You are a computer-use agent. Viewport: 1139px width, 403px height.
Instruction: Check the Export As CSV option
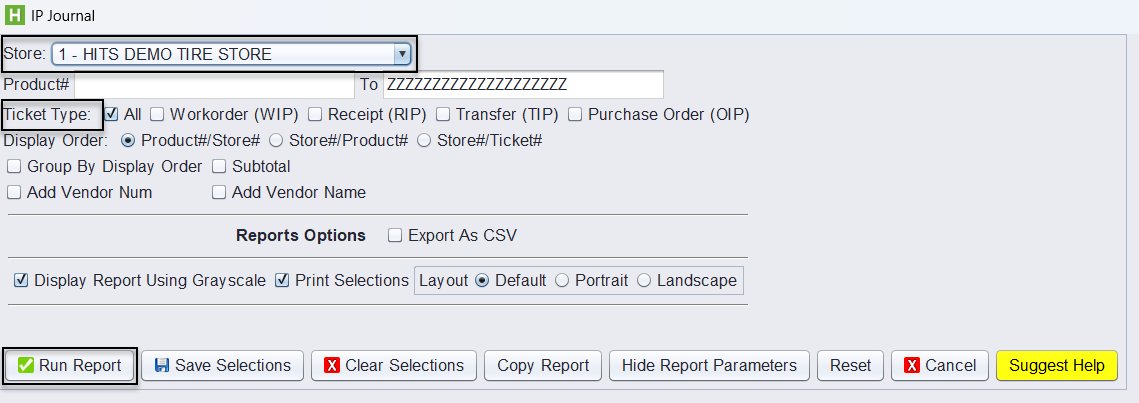[x=395, y=236]
